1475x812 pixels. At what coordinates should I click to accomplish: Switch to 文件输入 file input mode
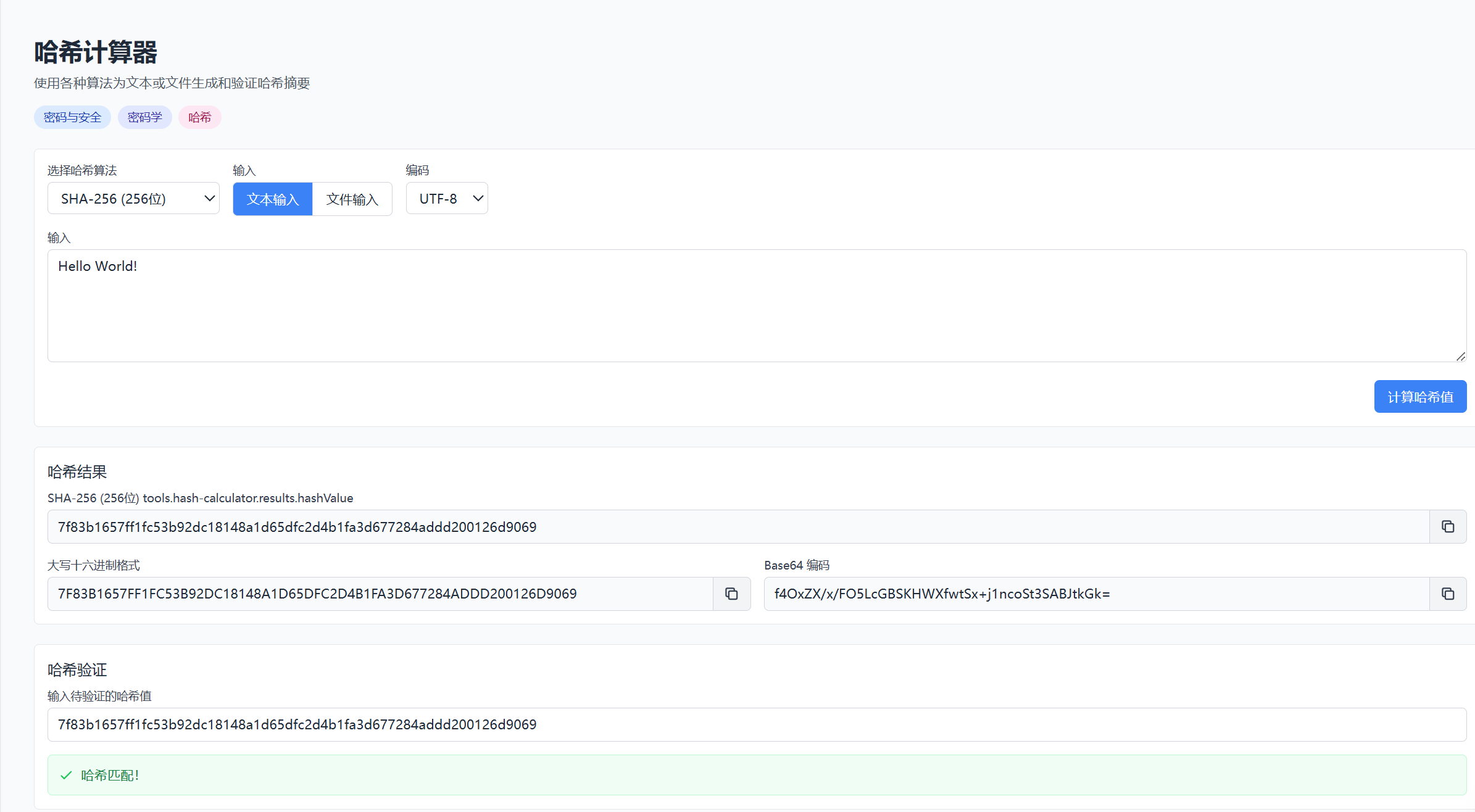[352, 199]
